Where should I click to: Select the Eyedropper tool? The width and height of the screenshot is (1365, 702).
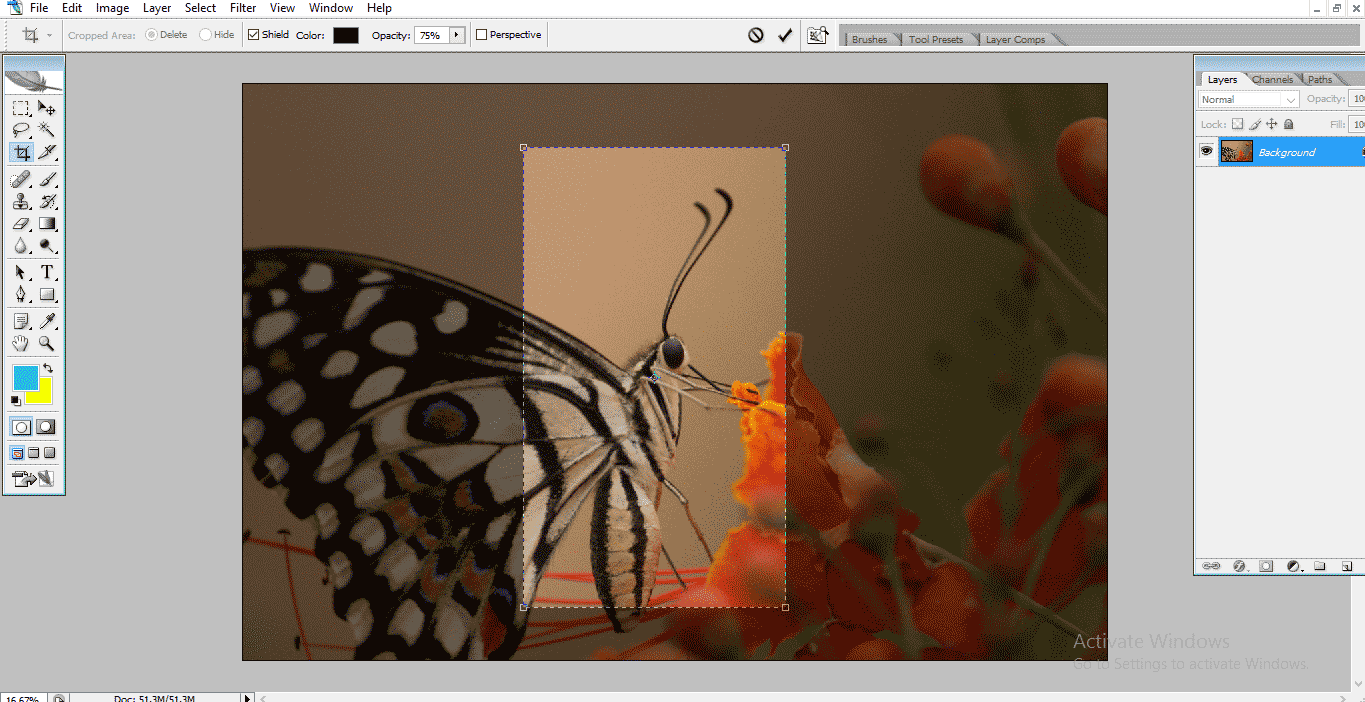[47, 322]
